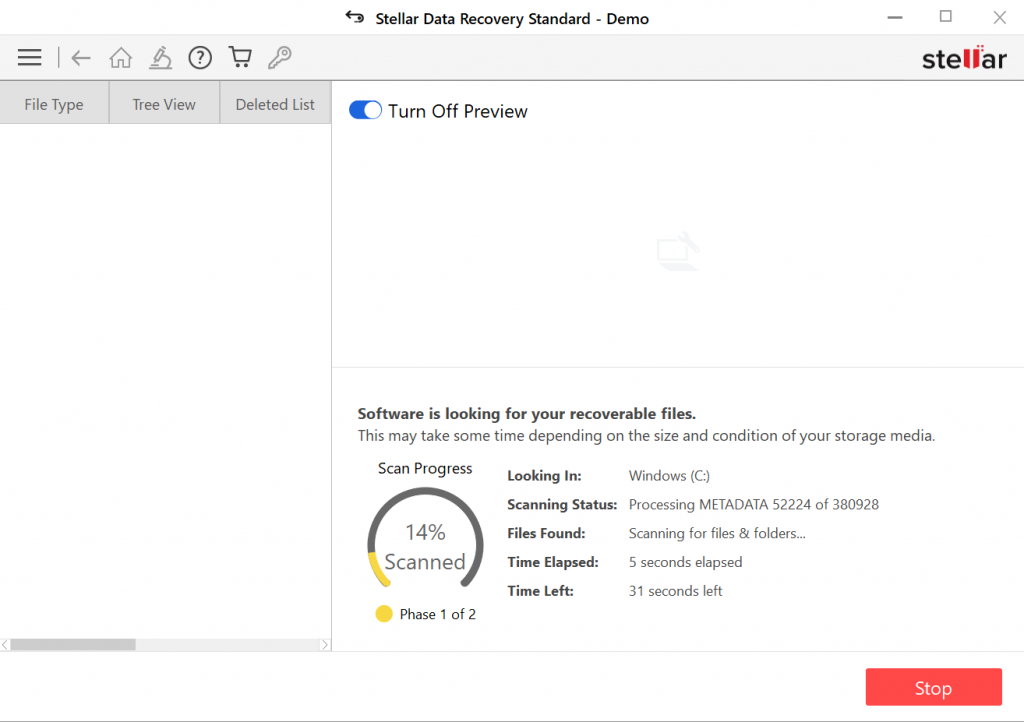
Task: Open advanced scan settings via microscope icon
Action: tap(160, 57)
